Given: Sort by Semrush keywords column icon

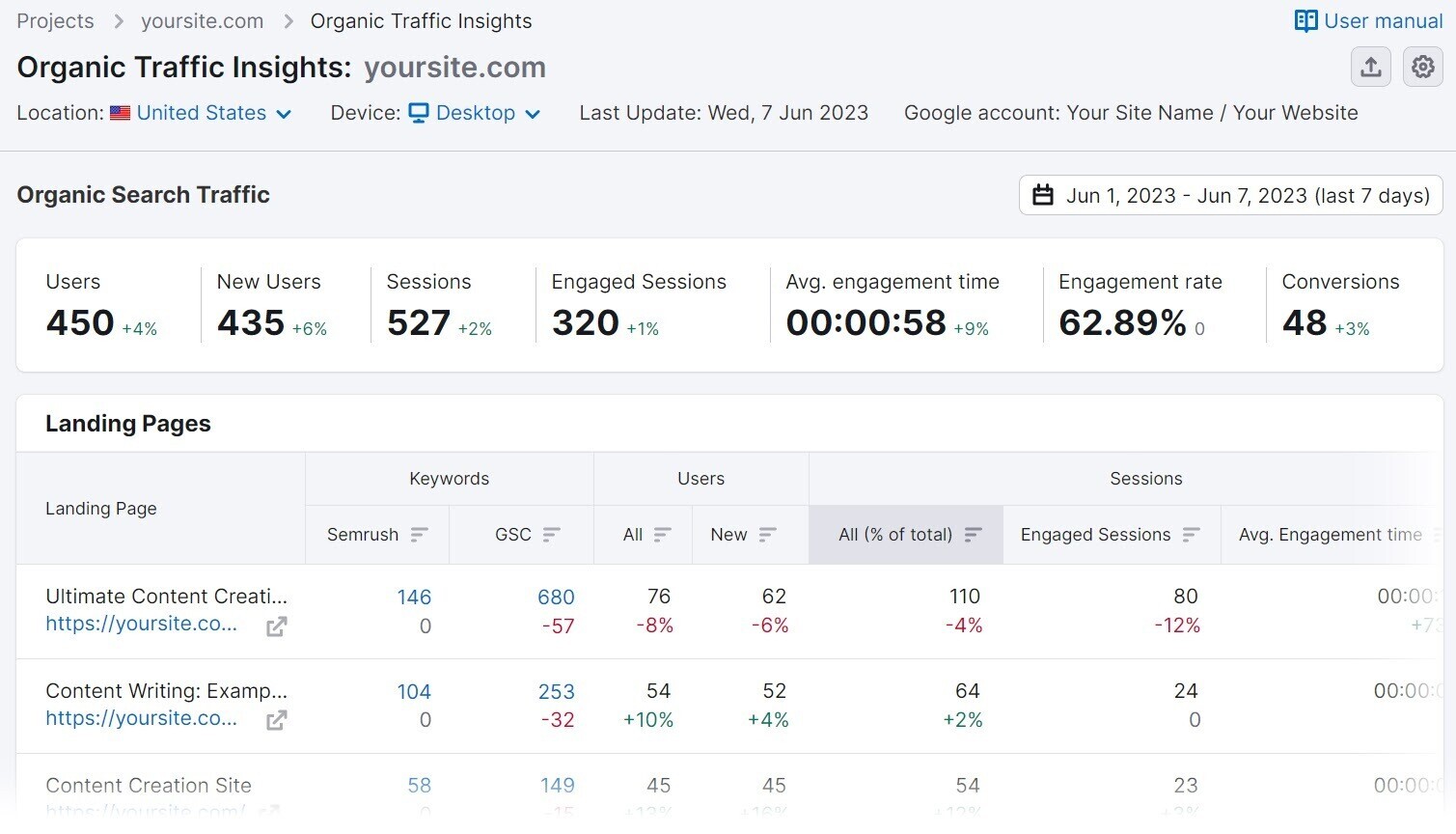Looking at the screenshot, I should (x=419, y=535).
